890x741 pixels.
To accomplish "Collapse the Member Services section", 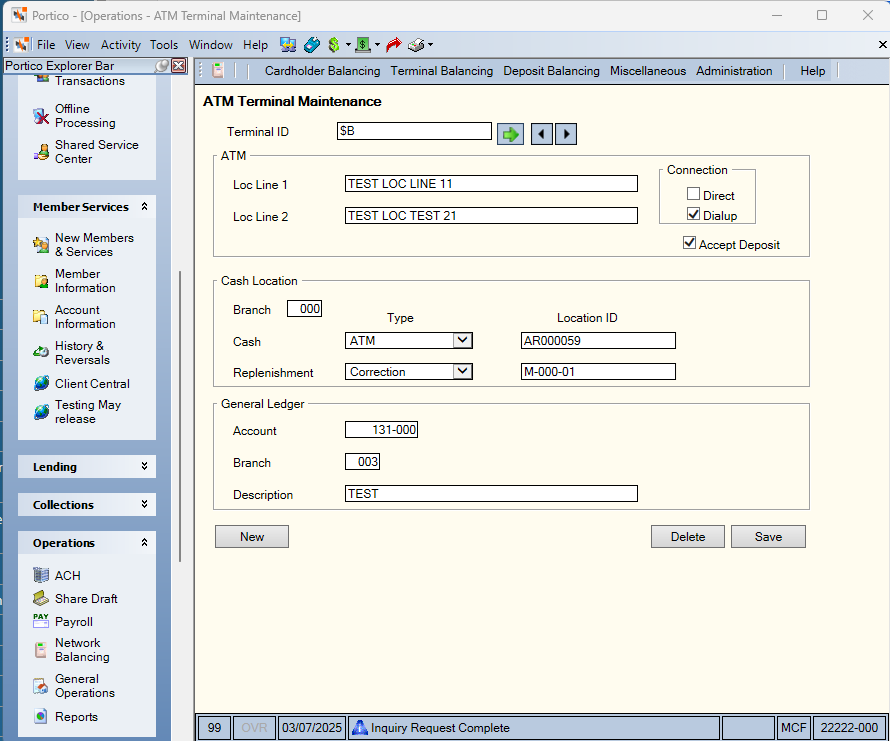I will coord(144,207).
